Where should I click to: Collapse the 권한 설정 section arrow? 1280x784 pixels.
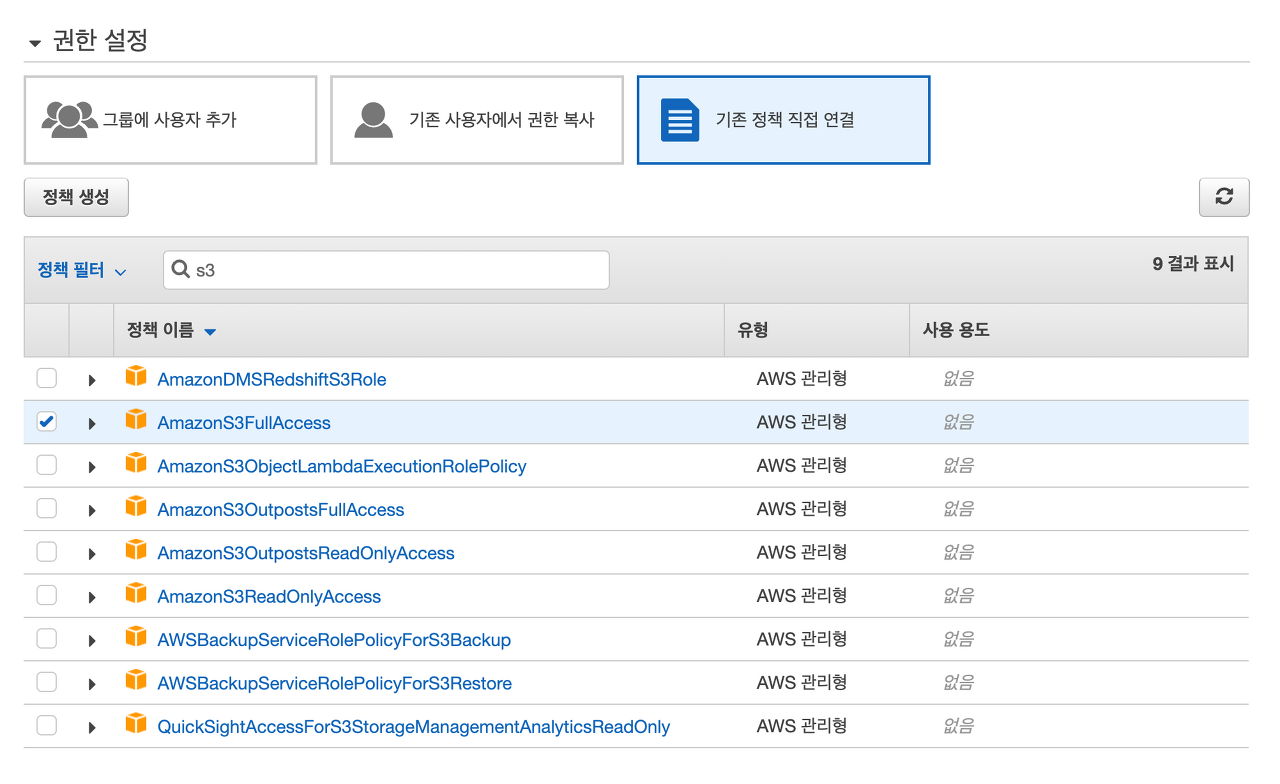click(35, 43)
